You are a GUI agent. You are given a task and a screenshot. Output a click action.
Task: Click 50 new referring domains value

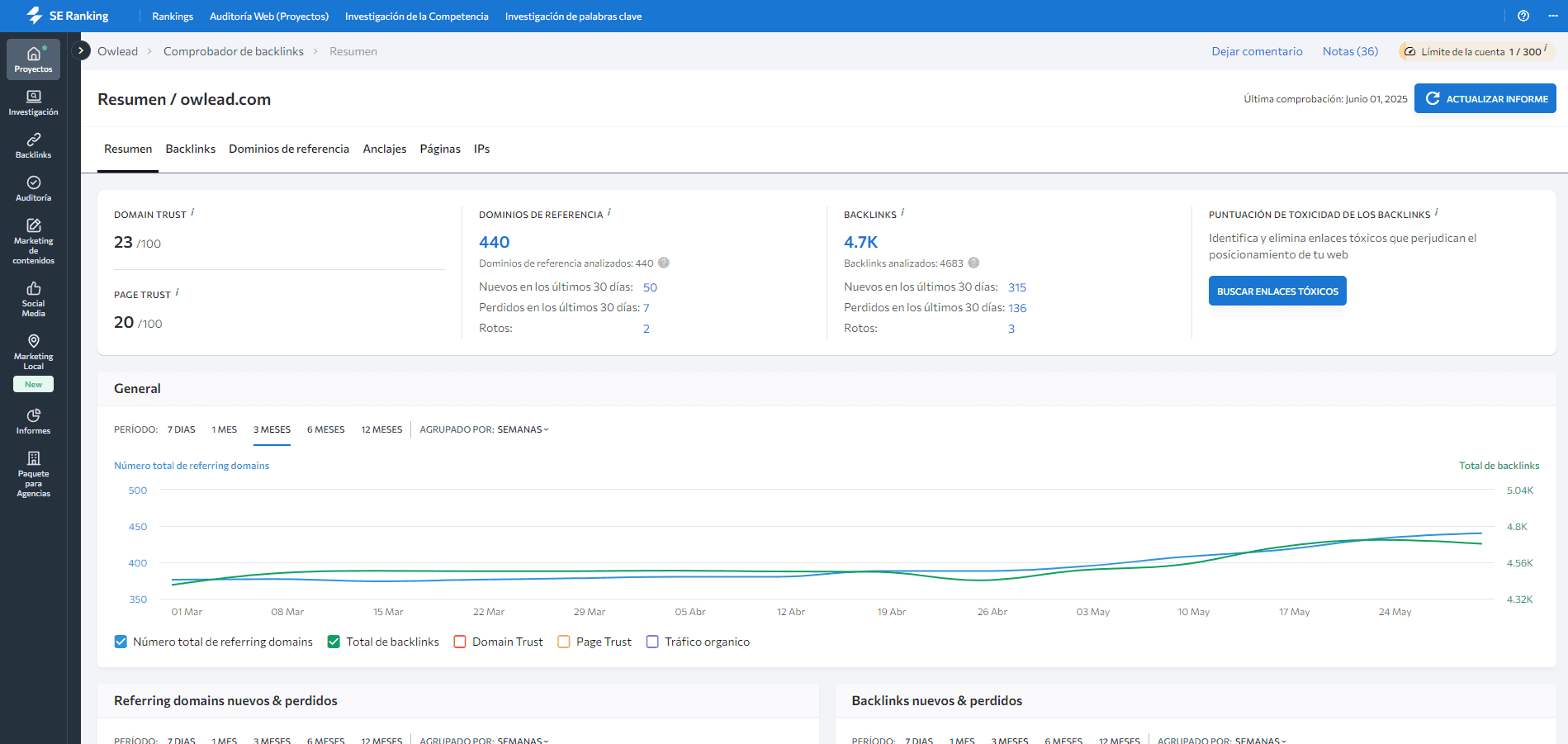(x=650, y=287)
